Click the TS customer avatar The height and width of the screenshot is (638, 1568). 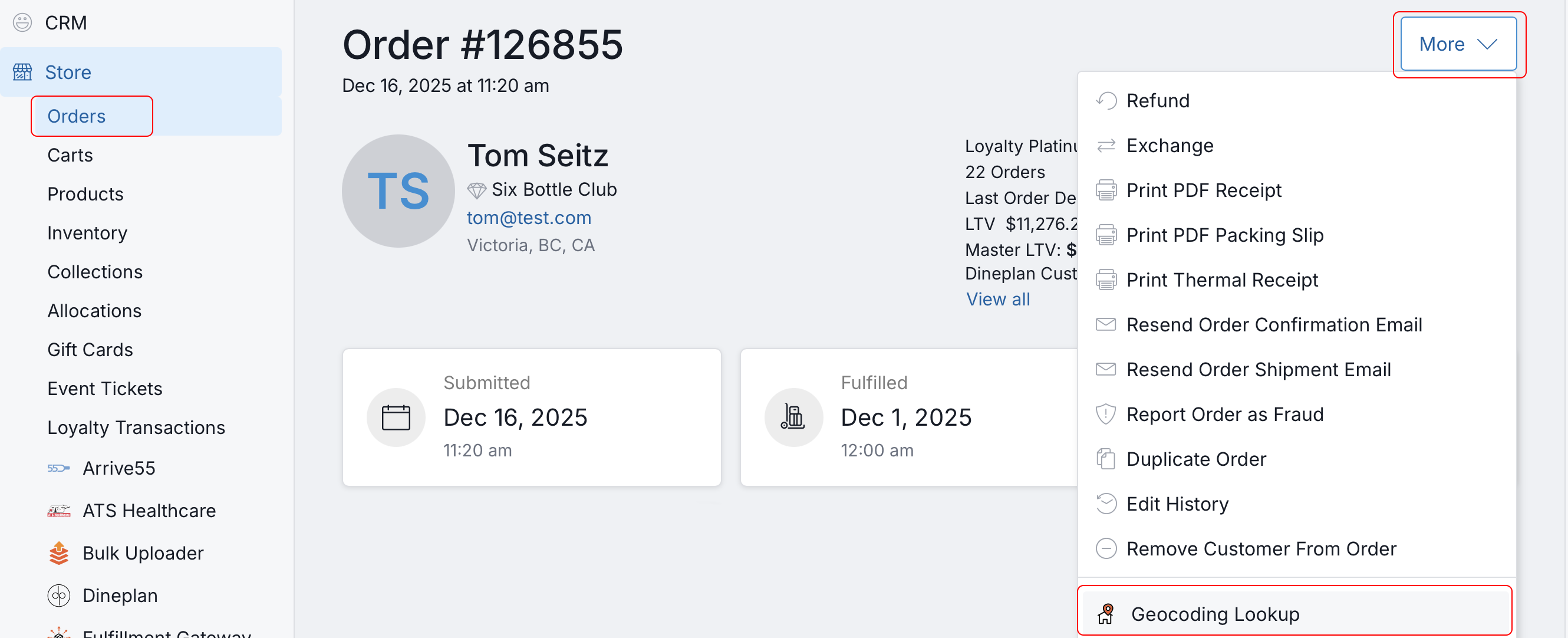point(398,191)
